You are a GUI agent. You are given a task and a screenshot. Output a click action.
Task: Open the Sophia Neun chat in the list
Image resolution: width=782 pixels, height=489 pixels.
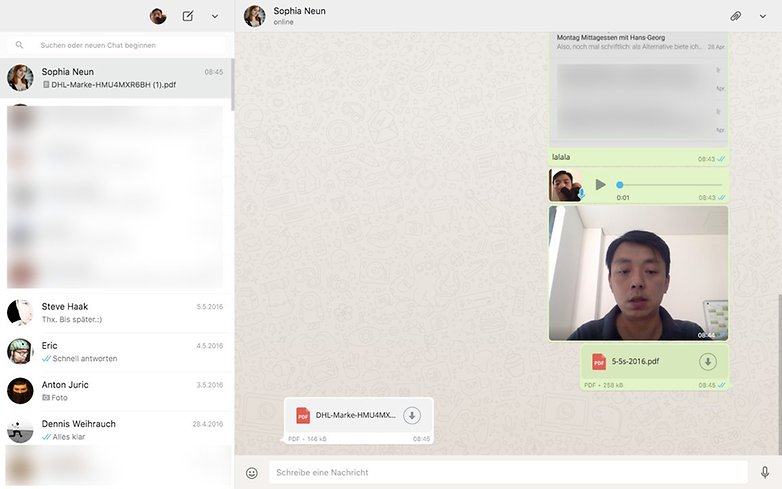click(x=116, y=78)
